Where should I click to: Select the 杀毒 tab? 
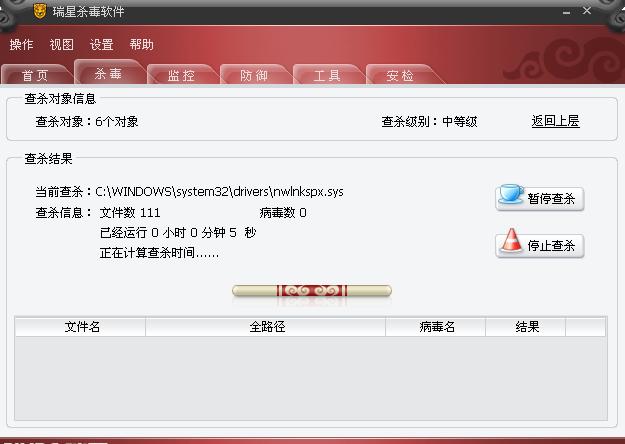(108, 72)
